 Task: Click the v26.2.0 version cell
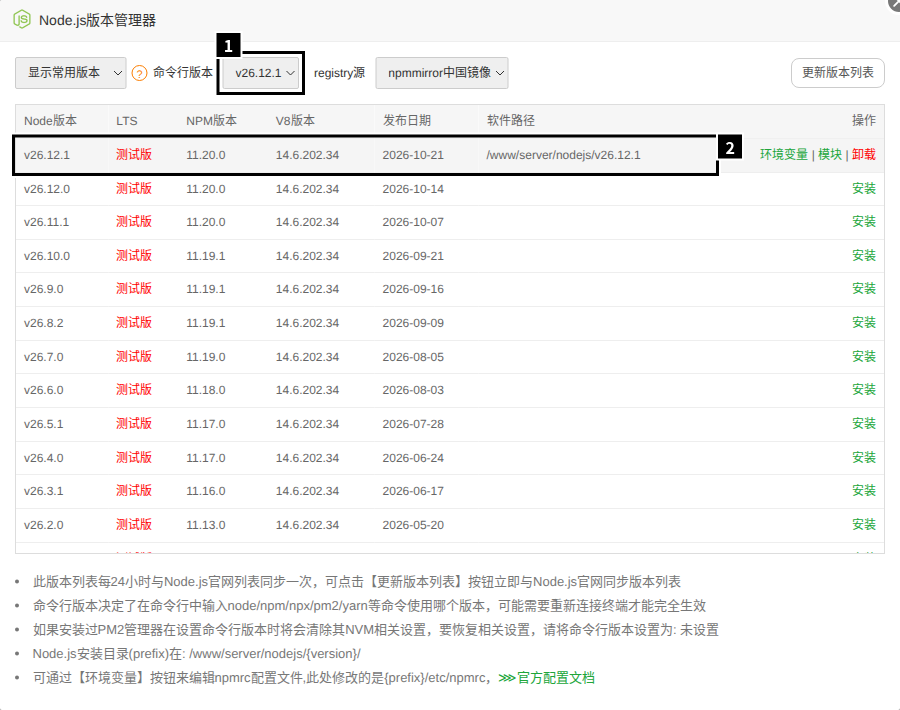coord(44,525)
